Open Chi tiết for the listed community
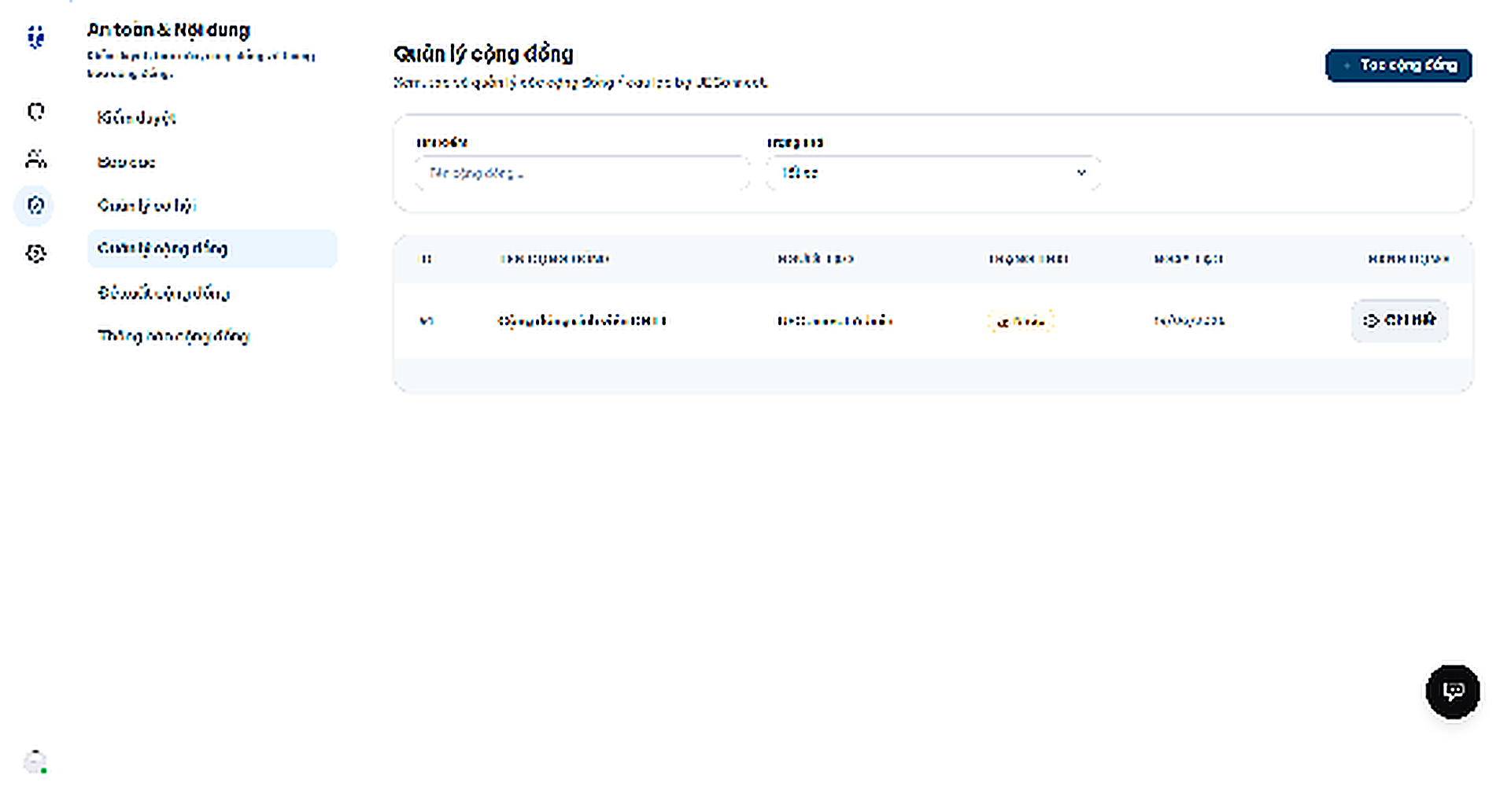Viewport: 1511px width, 812px height. (1400, 320)
